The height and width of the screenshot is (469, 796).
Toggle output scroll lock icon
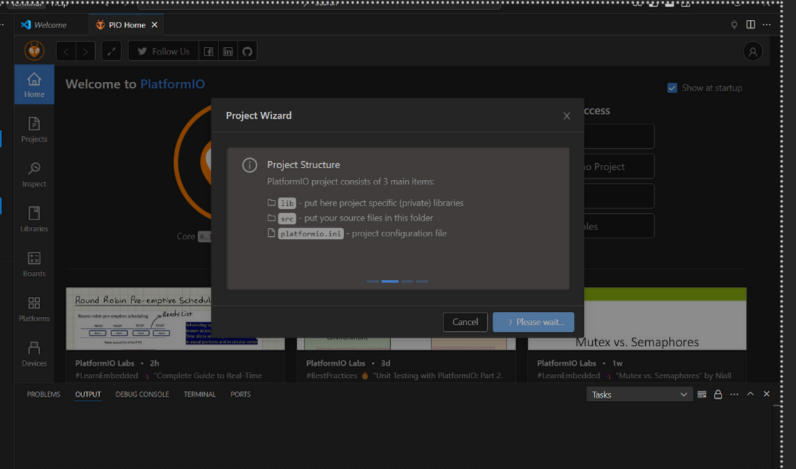(x=718, y=394)
